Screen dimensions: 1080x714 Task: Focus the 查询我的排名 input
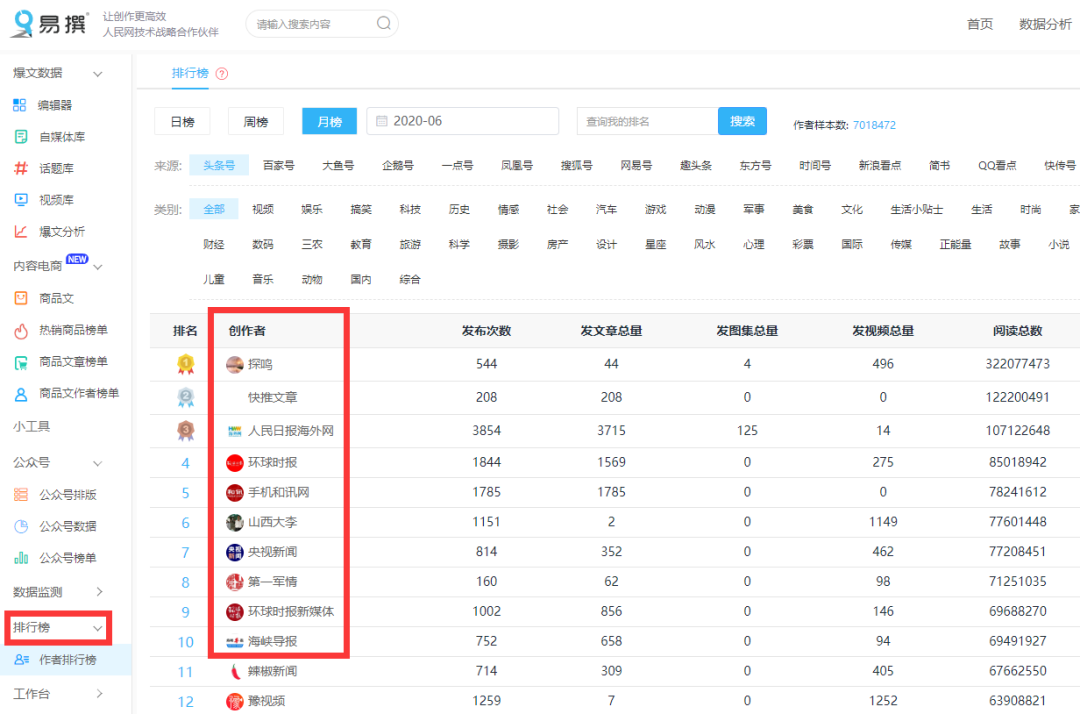tap(647, 121)
